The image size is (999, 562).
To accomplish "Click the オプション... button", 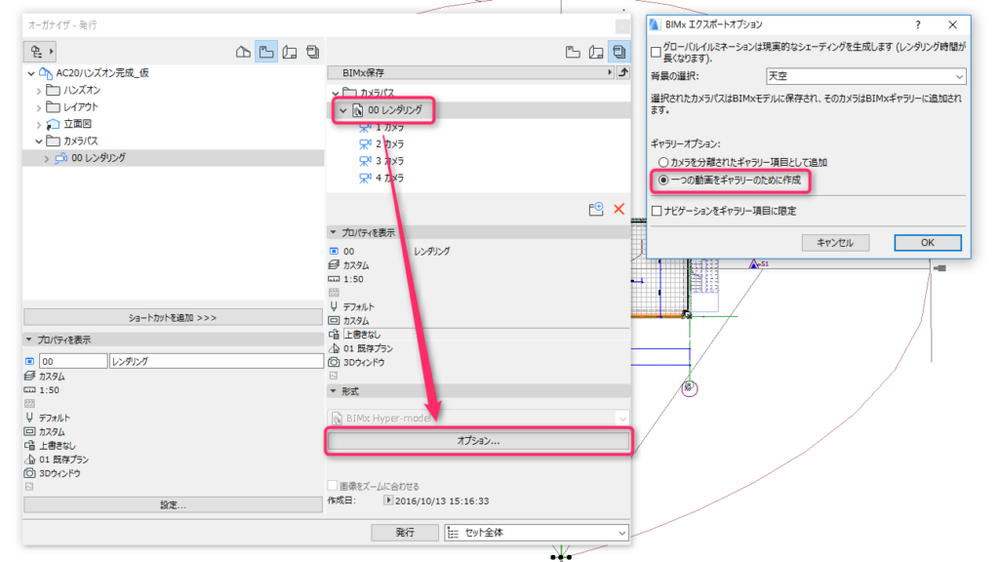I will coord(478,441).
